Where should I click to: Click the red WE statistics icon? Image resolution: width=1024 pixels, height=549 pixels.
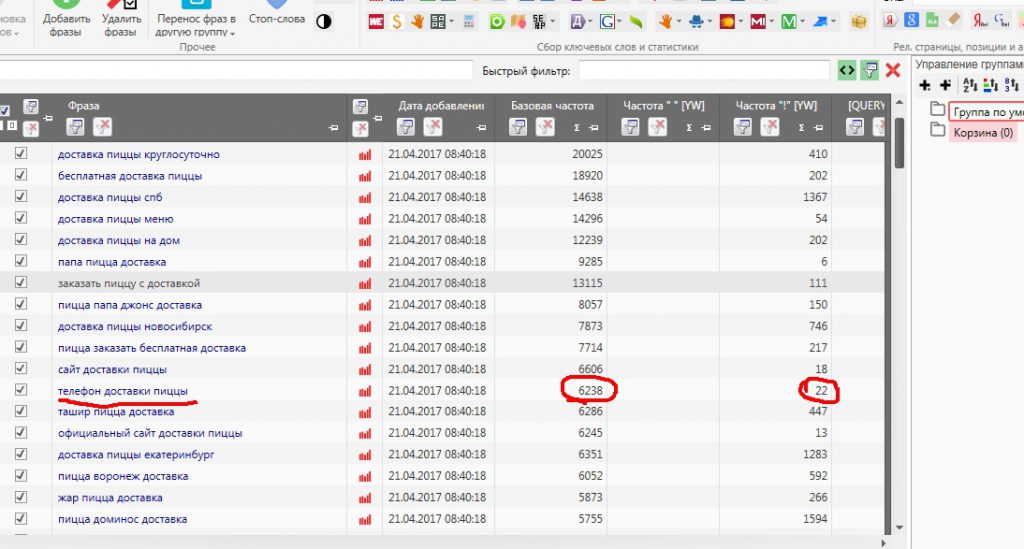[x=376, y=22]
